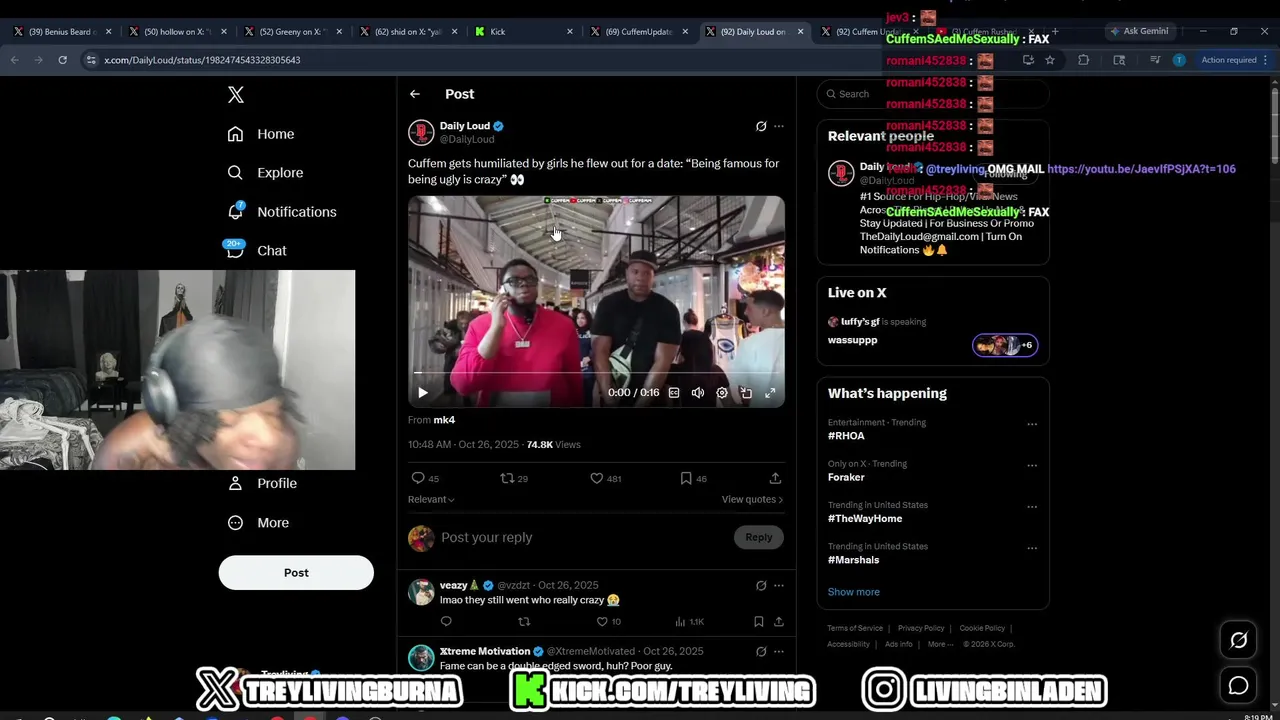Open More menu in X sidebar
This screenshot has width=1280, height=720.
pos(258,523)
